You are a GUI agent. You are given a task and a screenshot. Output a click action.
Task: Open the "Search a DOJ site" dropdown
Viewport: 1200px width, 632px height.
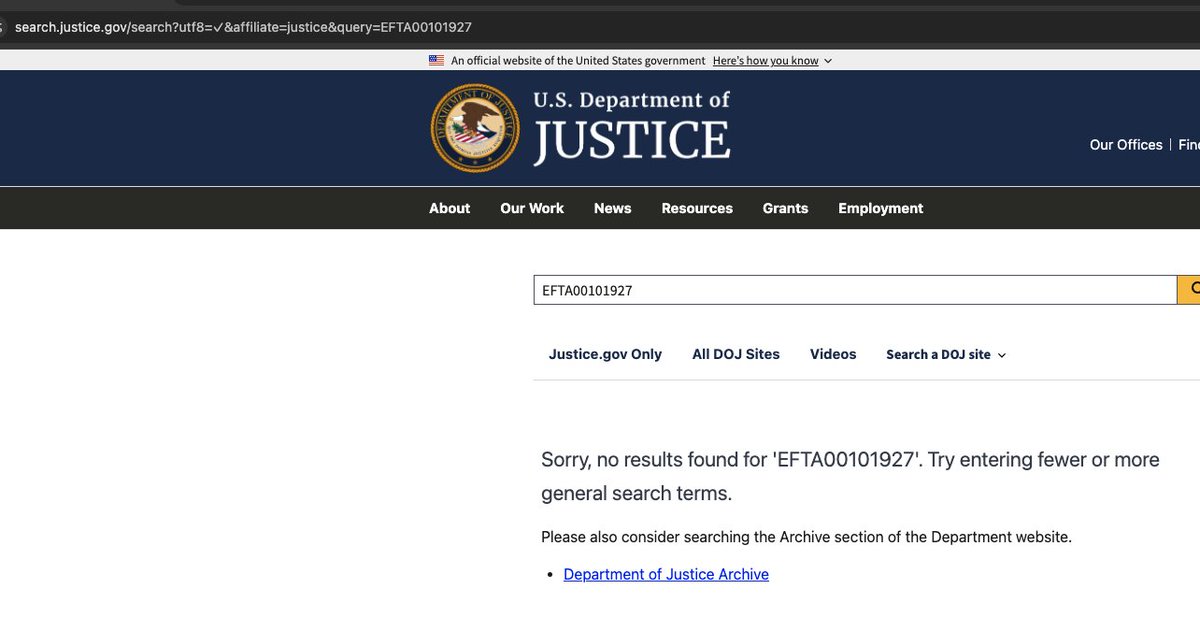(946, 355)
